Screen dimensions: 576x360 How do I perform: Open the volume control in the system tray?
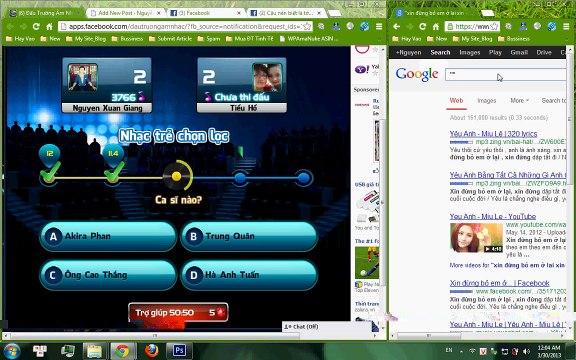click(x=526, y=352)
